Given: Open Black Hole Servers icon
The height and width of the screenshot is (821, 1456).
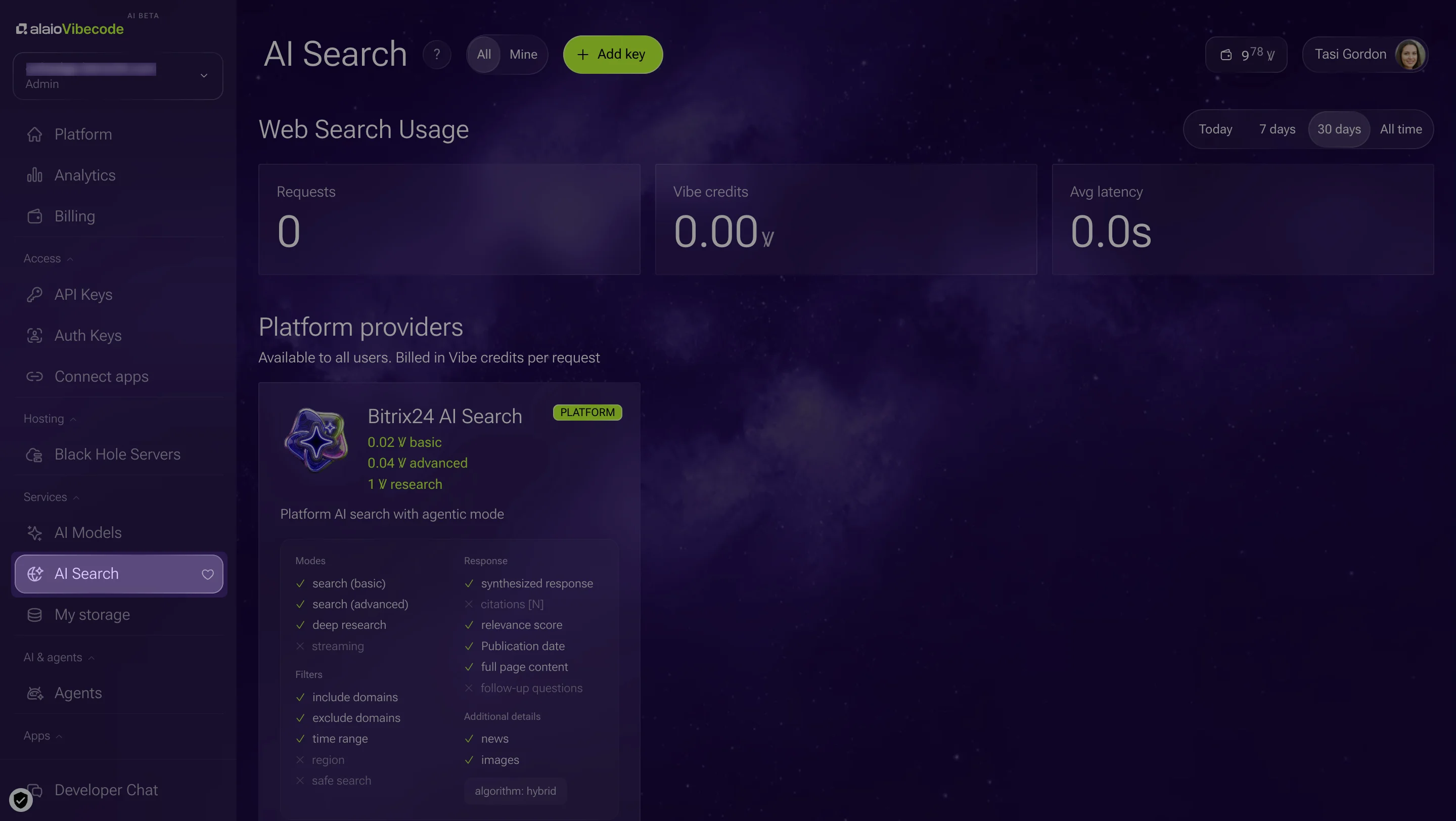Looking at the screenshot, I should (x=34, y=454).
